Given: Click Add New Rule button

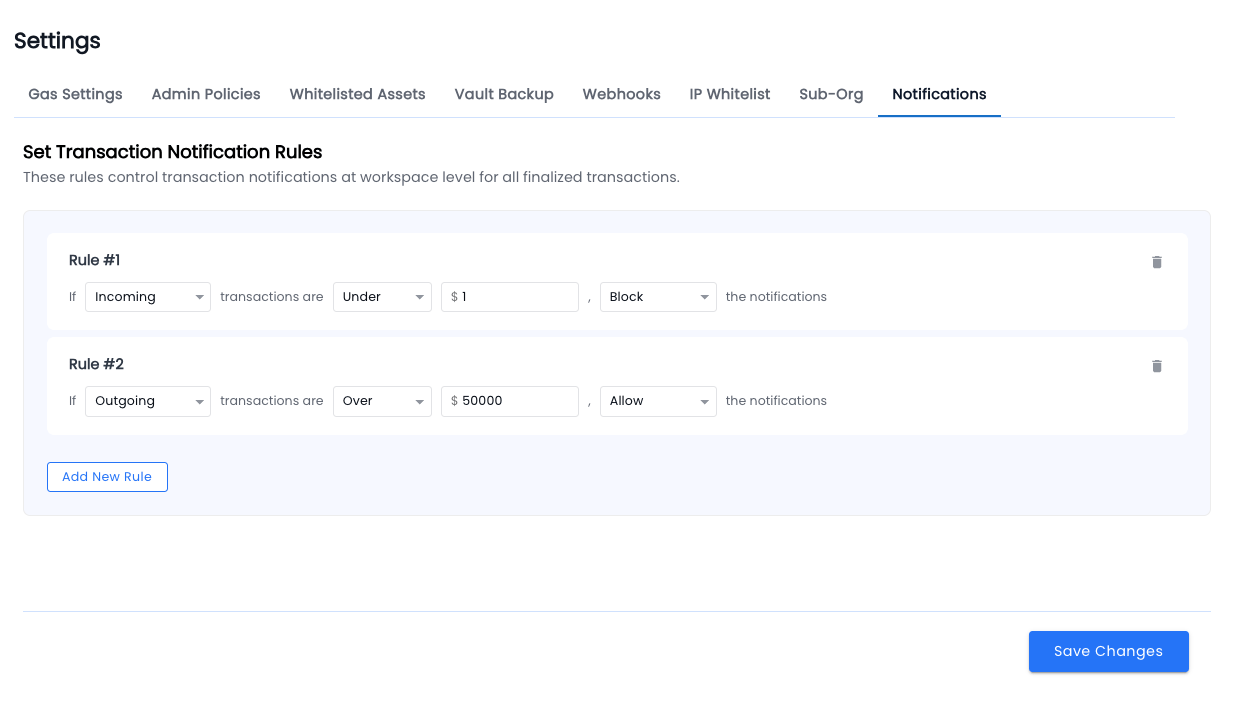Looking at the screenshot, I should point(107,477).
